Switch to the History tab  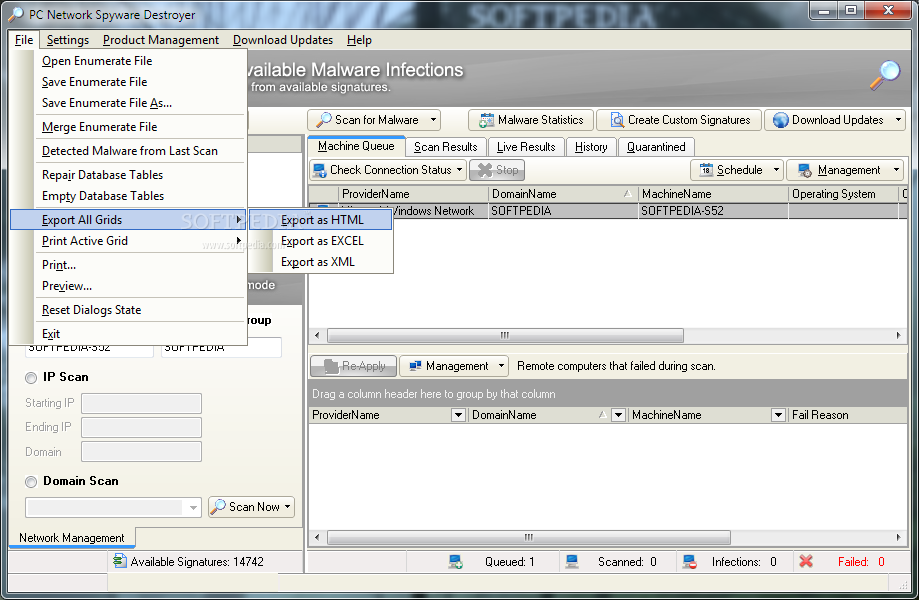click(x=591, y=146)
